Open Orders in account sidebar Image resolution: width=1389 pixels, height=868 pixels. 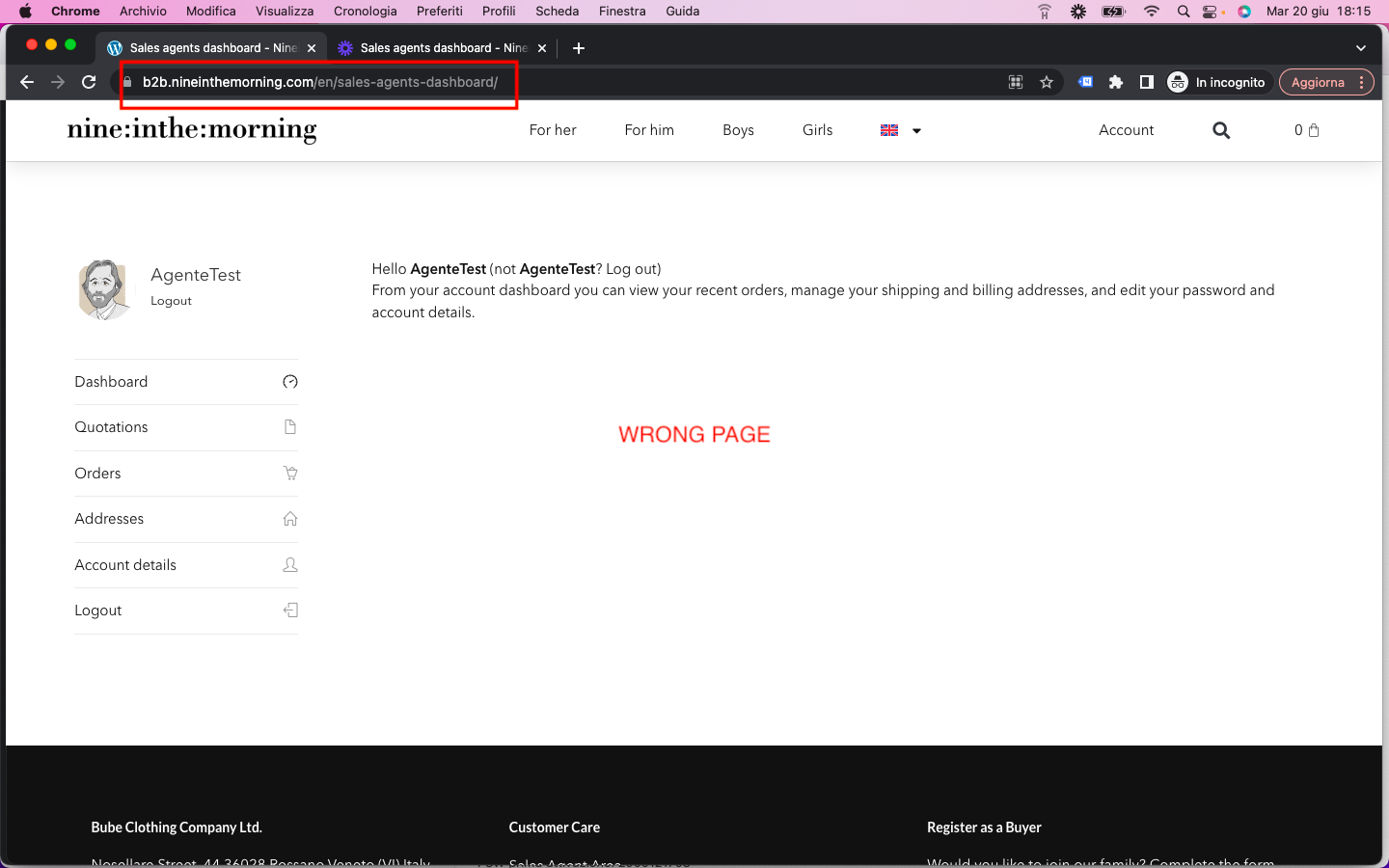pyautogui.click(x=186, y=474)
